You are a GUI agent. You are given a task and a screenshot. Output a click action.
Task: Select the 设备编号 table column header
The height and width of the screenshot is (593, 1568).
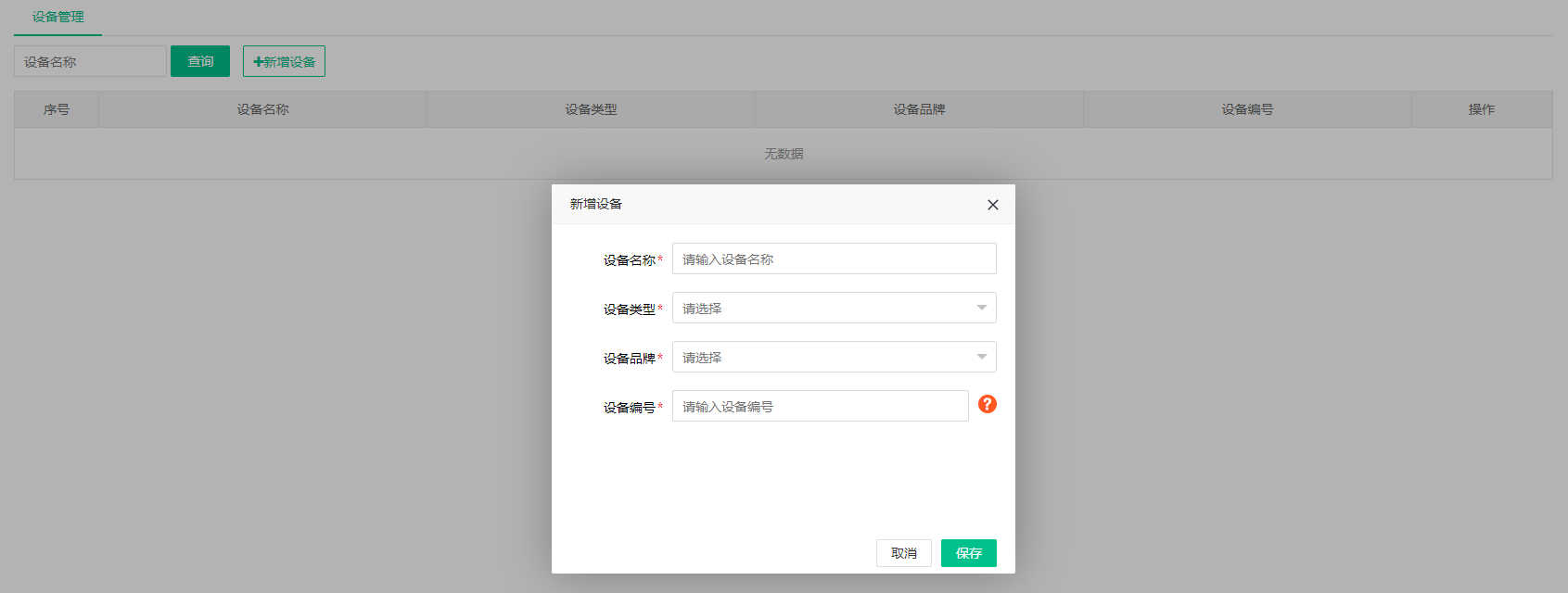(x=1247, y=109)
